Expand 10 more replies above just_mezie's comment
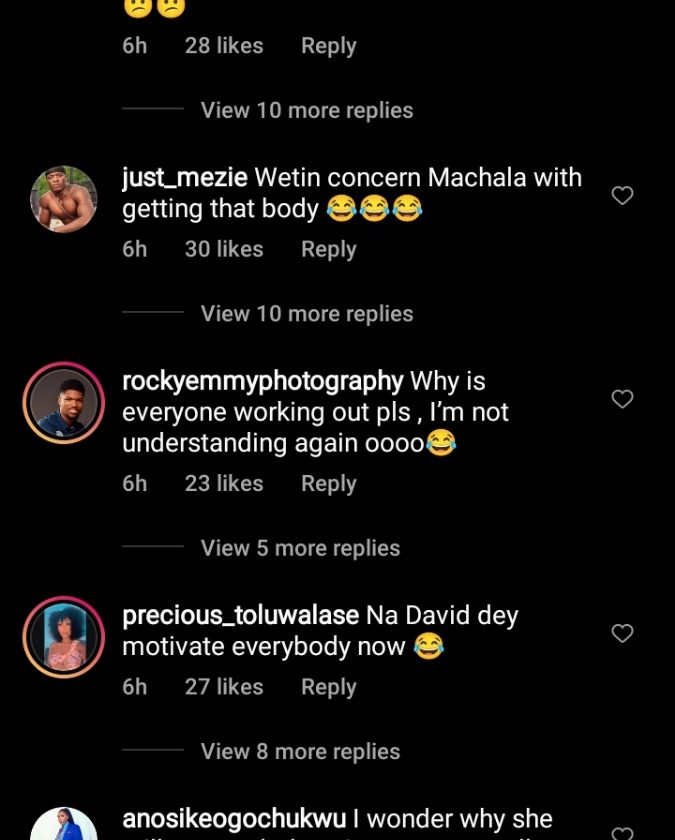675x840 pixels. tap(306, 110)
